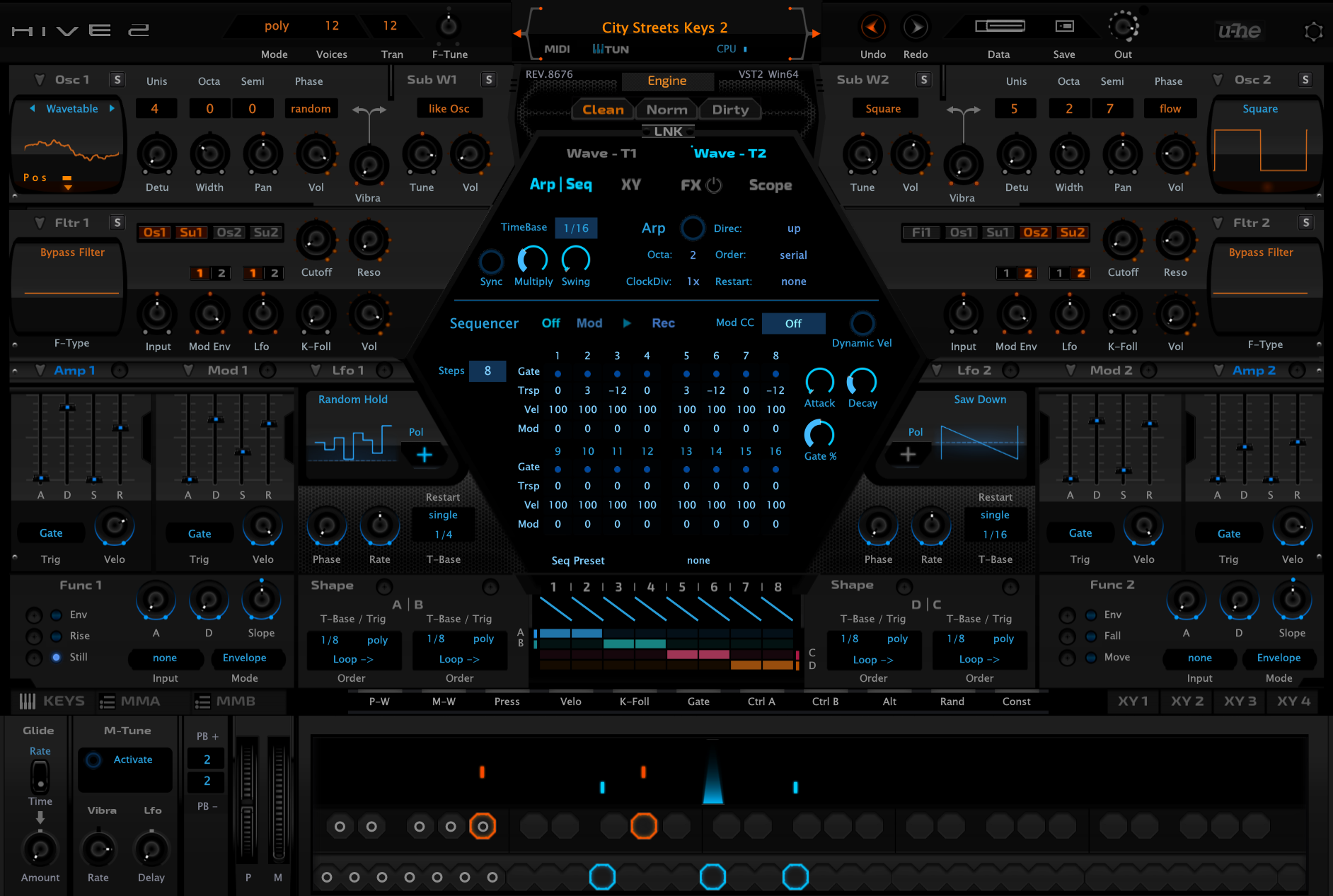Image resolution: width=1333 pixels, height=896 pixels.
Task: Click the Sequencer Gate % knob
Action: pos(819,434)
